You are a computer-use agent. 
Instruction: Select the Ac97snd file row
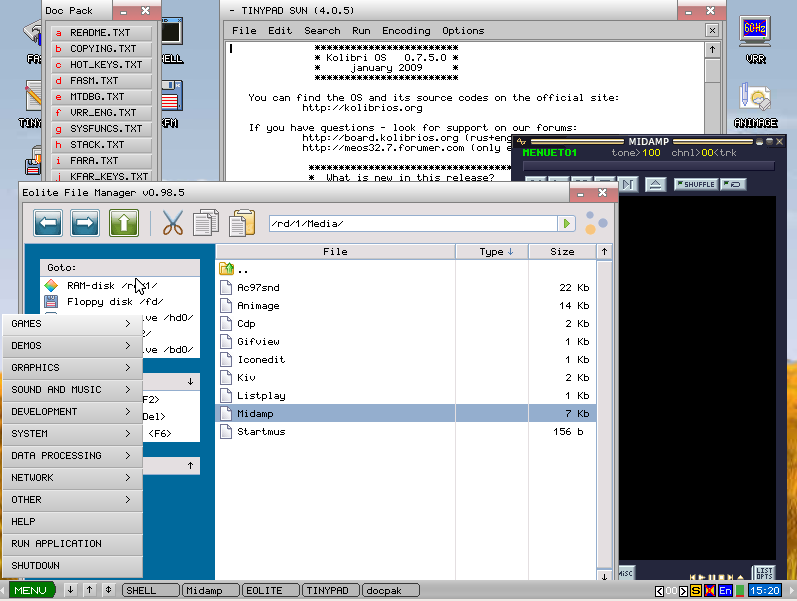[x=407, y=287]
